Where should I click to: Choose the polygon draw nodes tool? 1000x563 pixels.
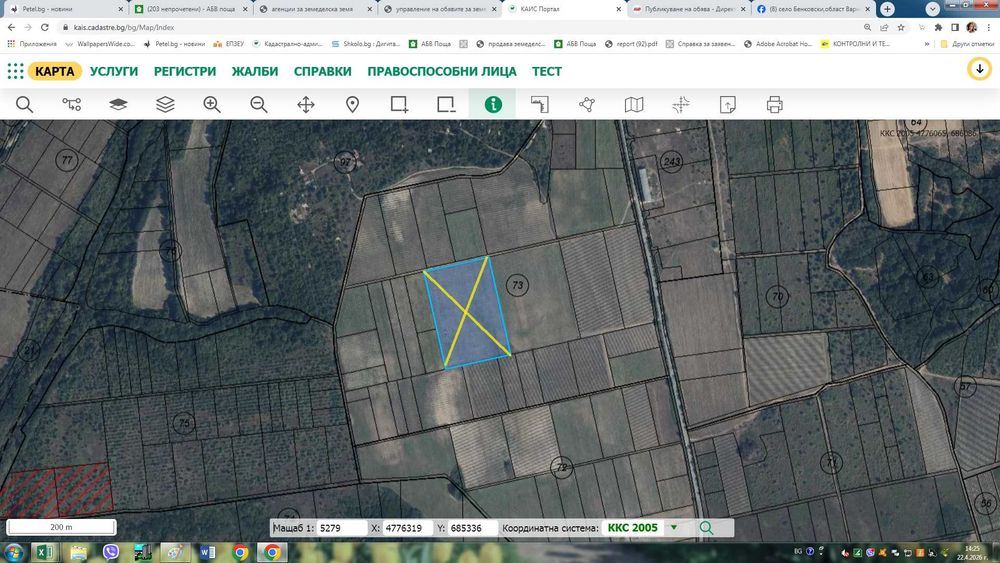[x=587, y=105]
